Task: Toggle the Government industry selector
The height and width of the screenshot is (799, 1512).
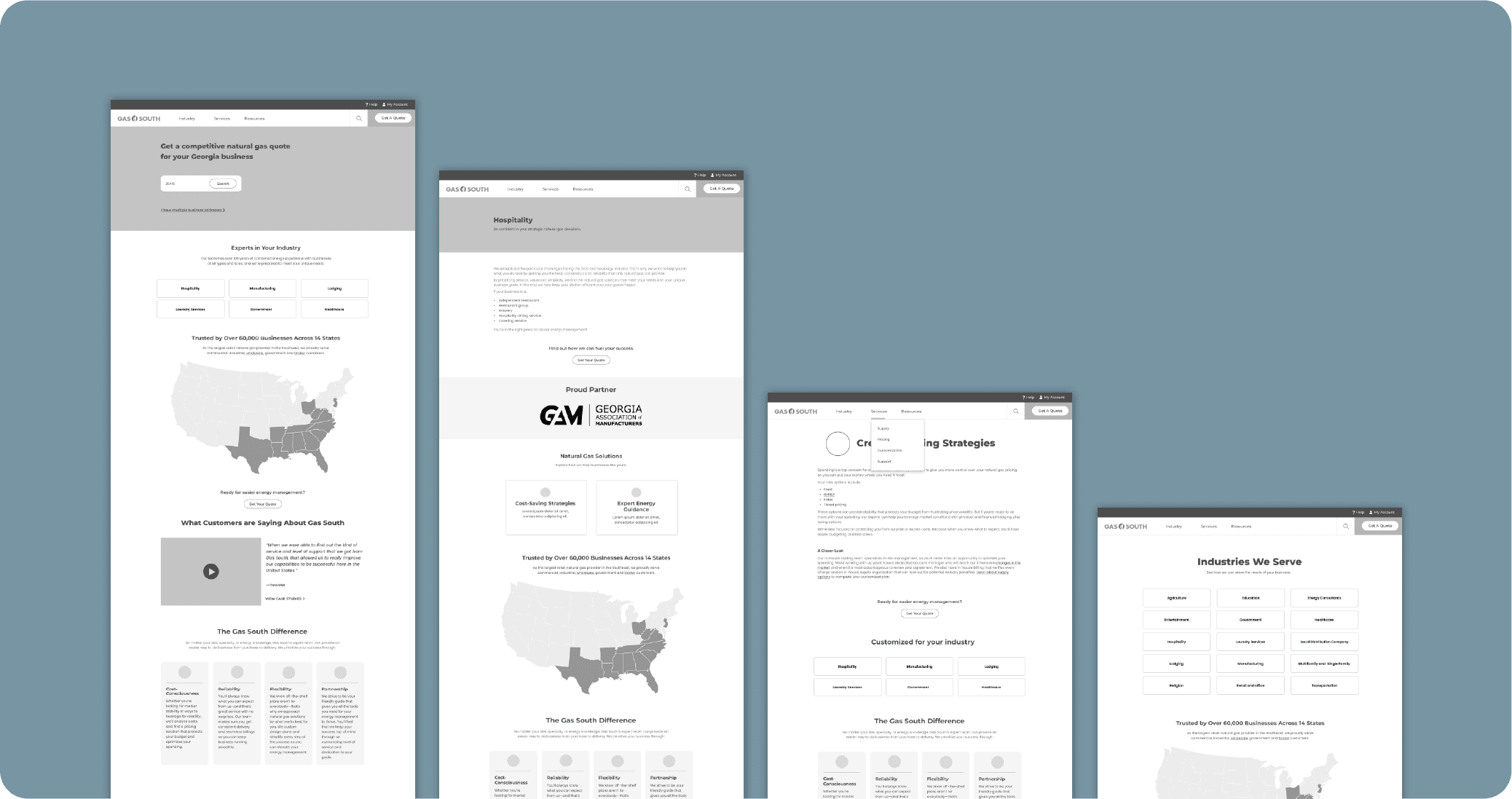Action: [262, 308]
